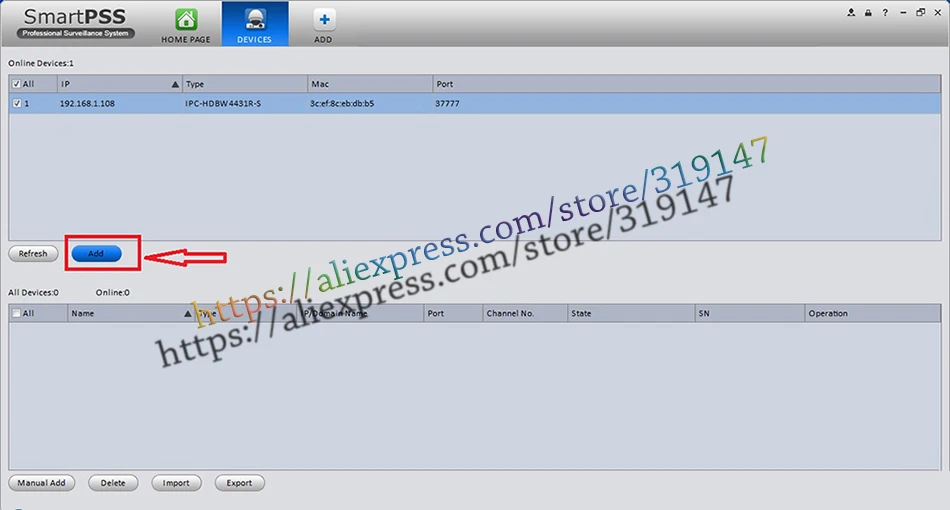Click the Export button
This screenshot has height=510, width=950.
pyautogui.click(x=239, y=483)
